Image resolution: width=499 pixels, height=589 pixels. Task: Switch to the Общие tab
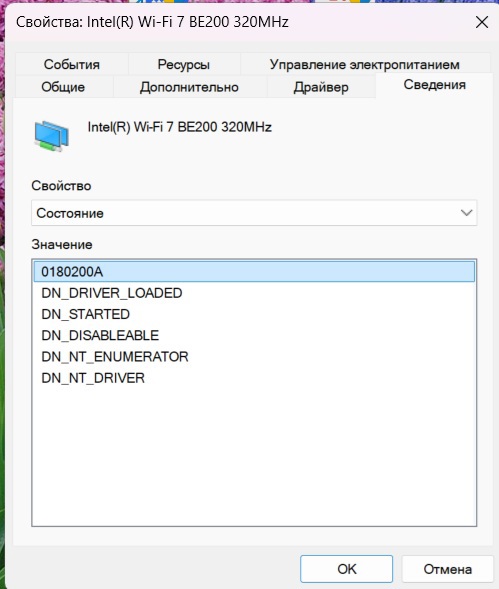63,87
